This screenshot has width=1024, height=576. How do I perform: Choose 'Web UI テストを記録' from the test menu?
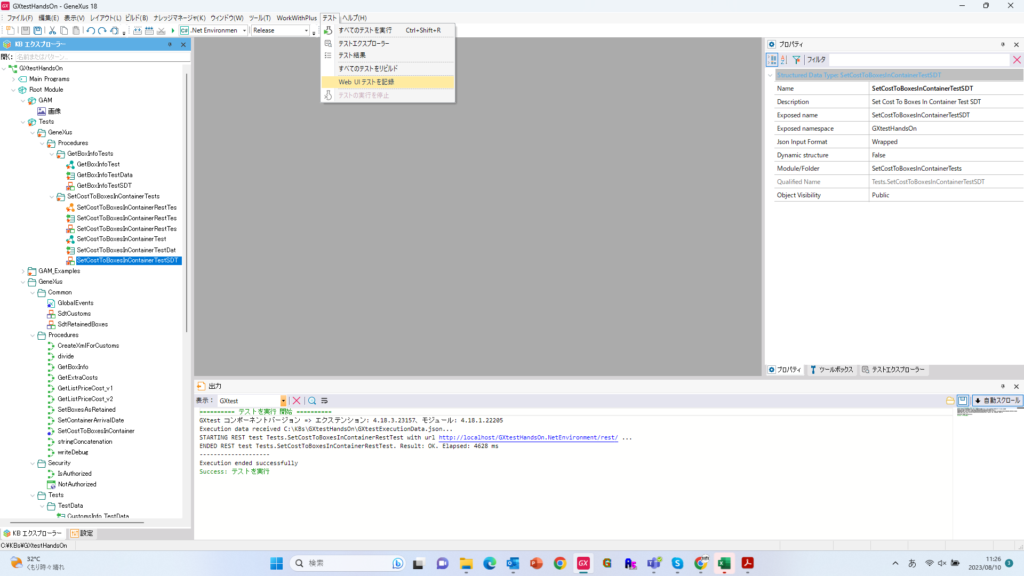(366, 81)
